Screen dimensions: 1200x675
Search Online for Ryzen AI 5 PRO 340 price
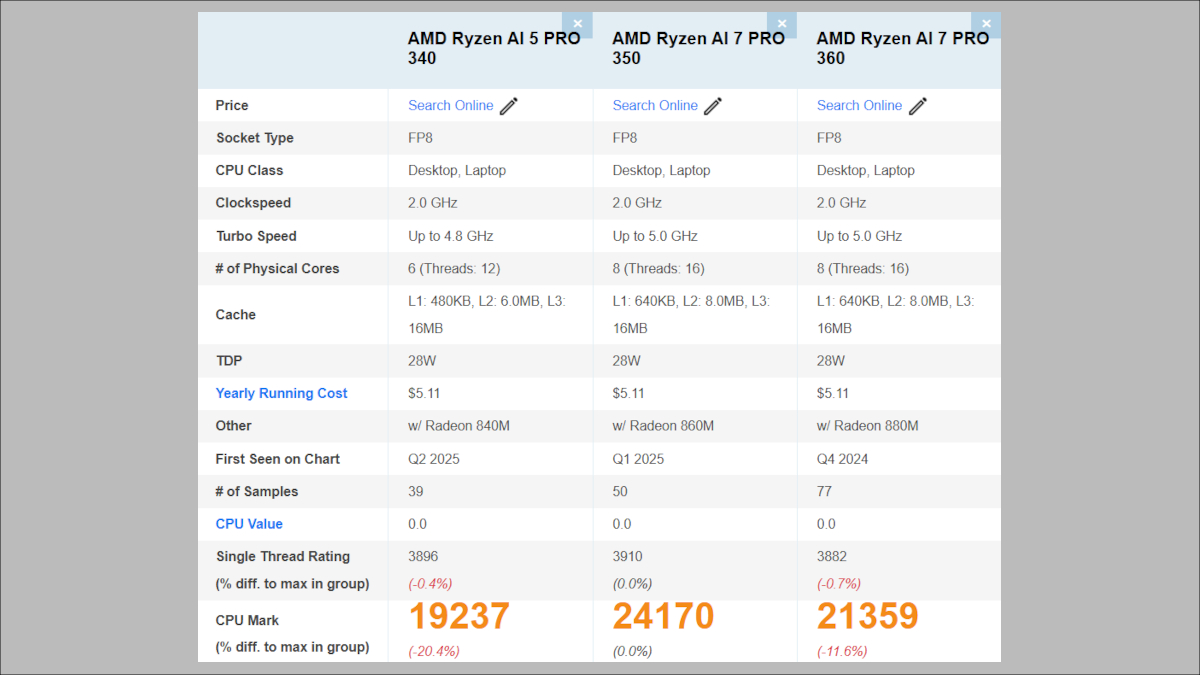coord(450,105)
